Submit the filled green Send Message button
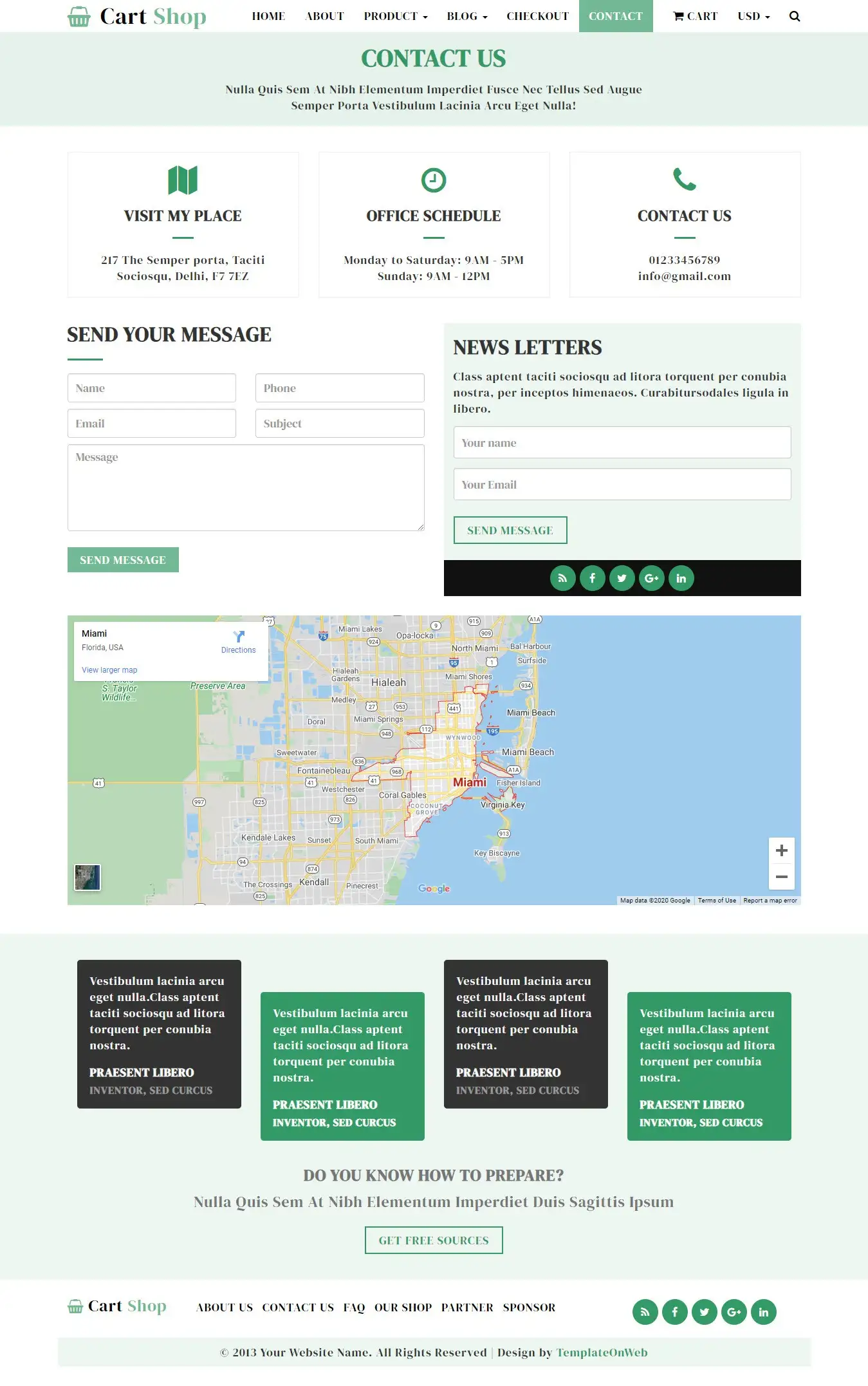This screenshot has height=1386, width=868. [123, 560]
